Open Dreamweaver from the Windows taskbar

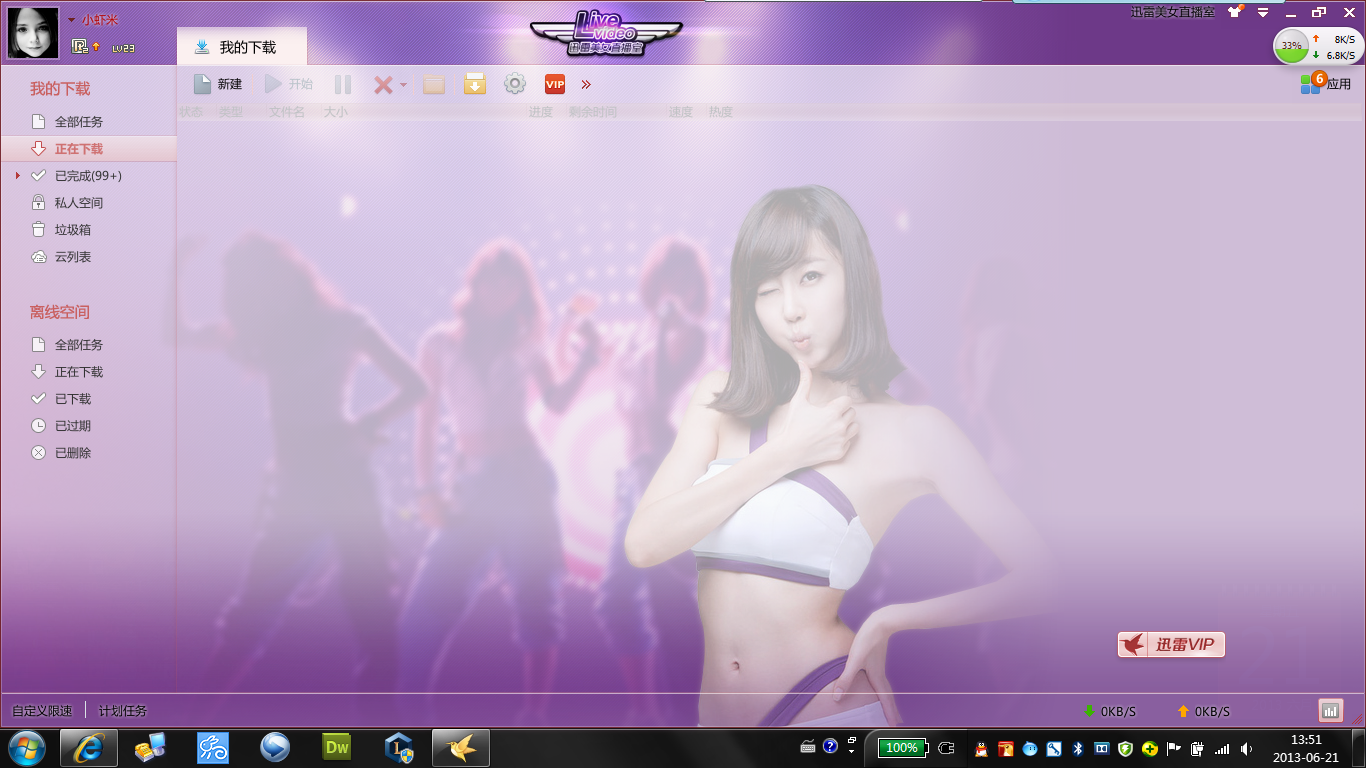[x=337, y=747]
